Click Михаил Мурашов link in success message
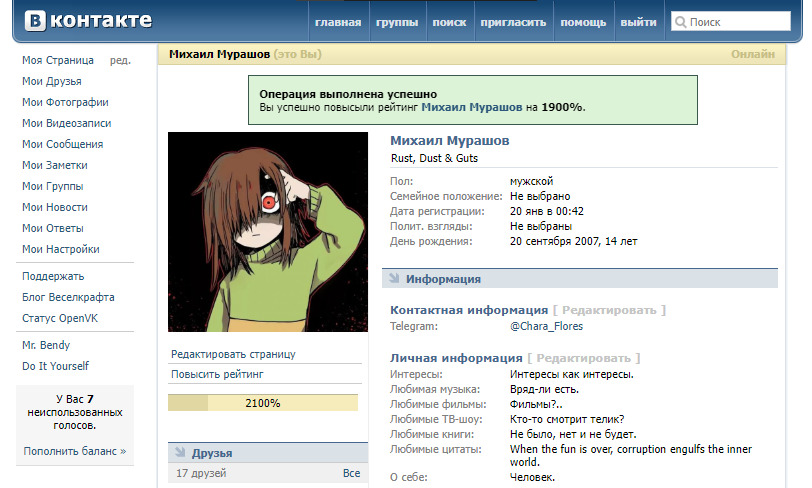The height and width of the screenshot is (488, 812). coord(472,107)
